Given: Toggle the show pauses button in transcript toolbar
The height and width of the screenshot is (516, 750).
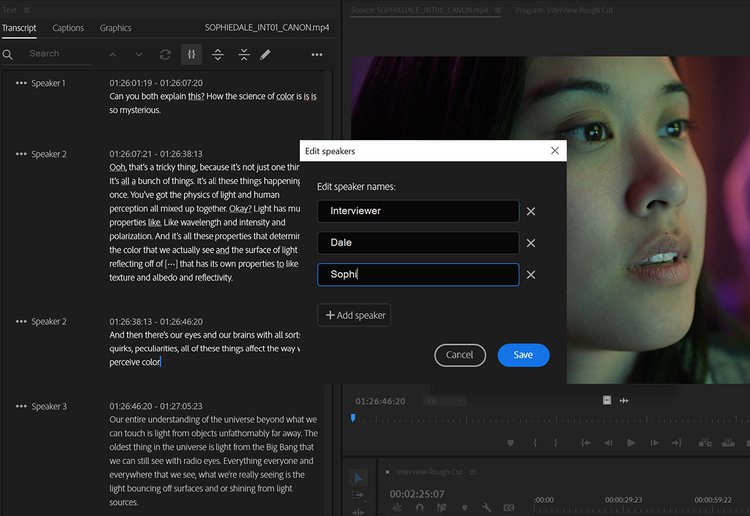Looking at the screenshot, I should (192, 54).
